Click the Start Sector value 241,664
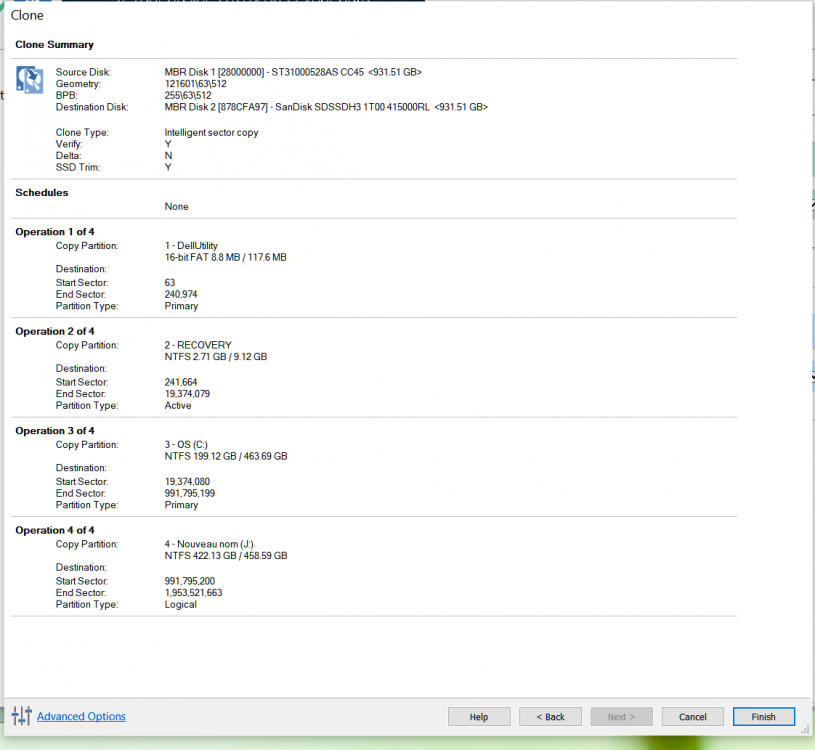This screenshot has width=815, height=750. (181, 382)
